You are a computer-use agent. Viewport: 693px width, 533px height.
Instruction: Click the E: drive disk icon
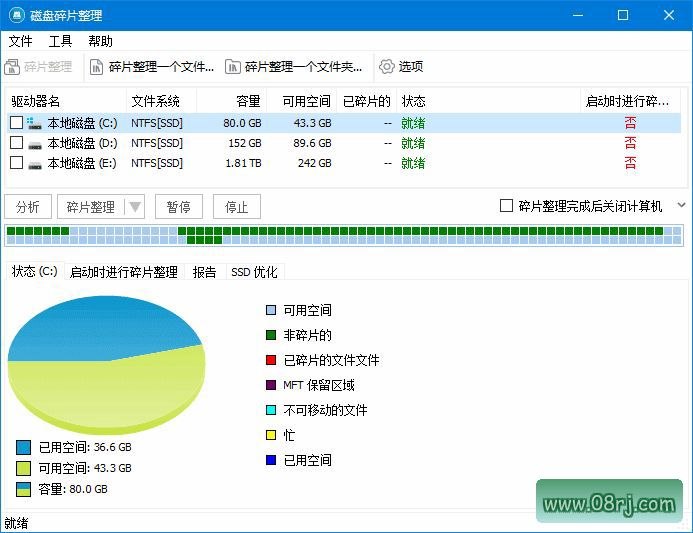(x=35, y=165)
